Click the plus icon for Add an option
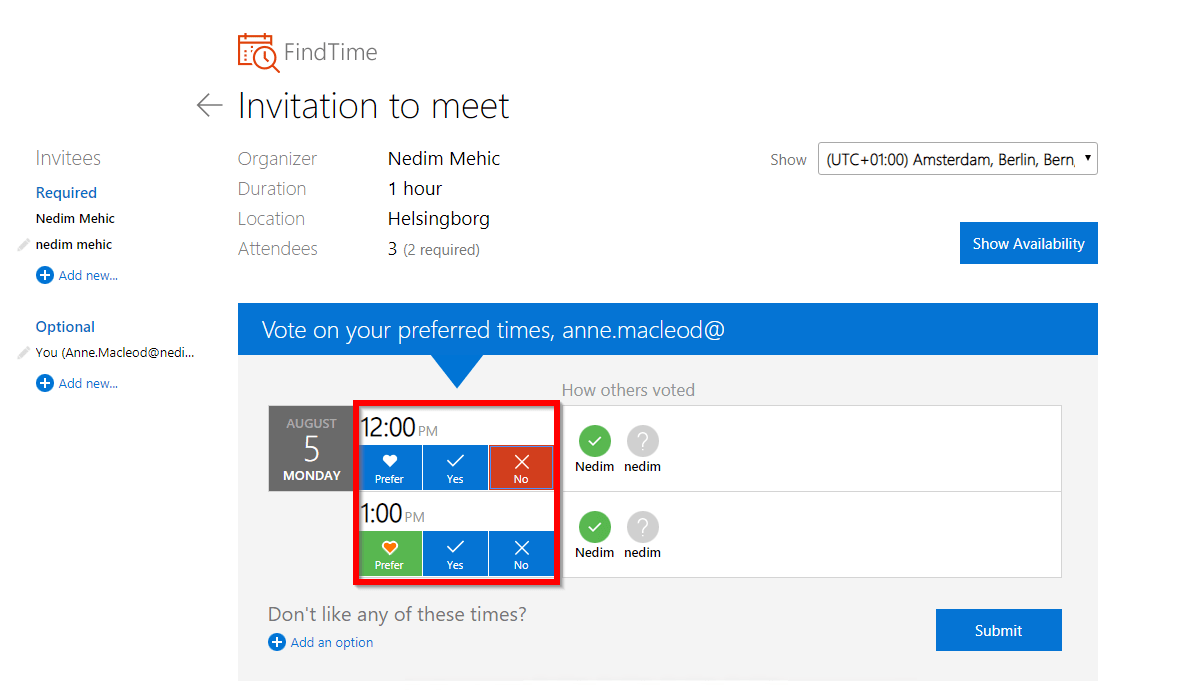1195x693 pixels. pos(277,642)
